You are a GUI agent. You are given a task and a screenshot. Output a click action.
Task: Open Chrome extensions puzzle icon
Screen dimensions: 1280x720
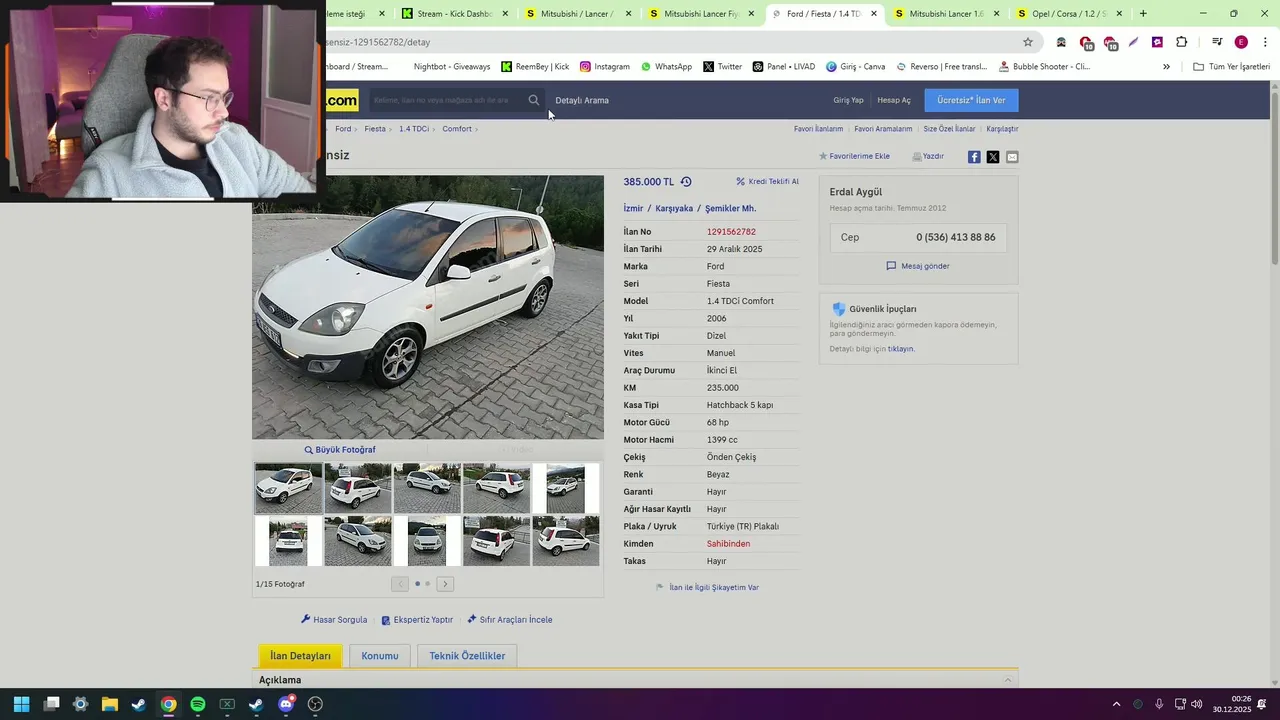pos(1182,42)
